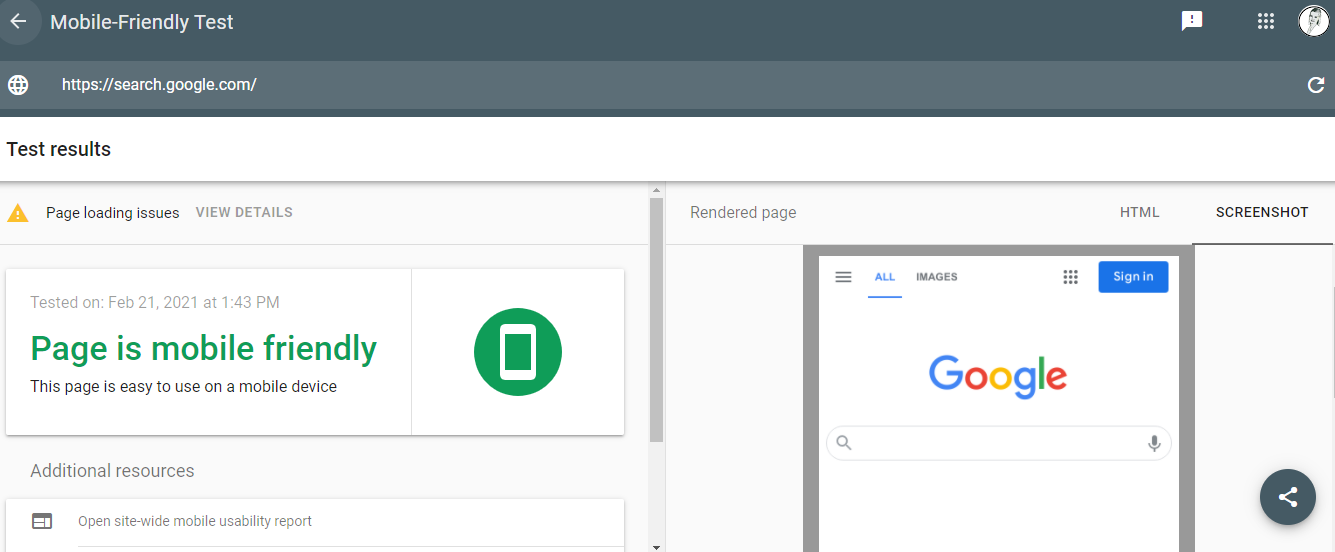
Task: Click the Google search box in screenshot
Action: pyautogui.click(x=998, y=443)
